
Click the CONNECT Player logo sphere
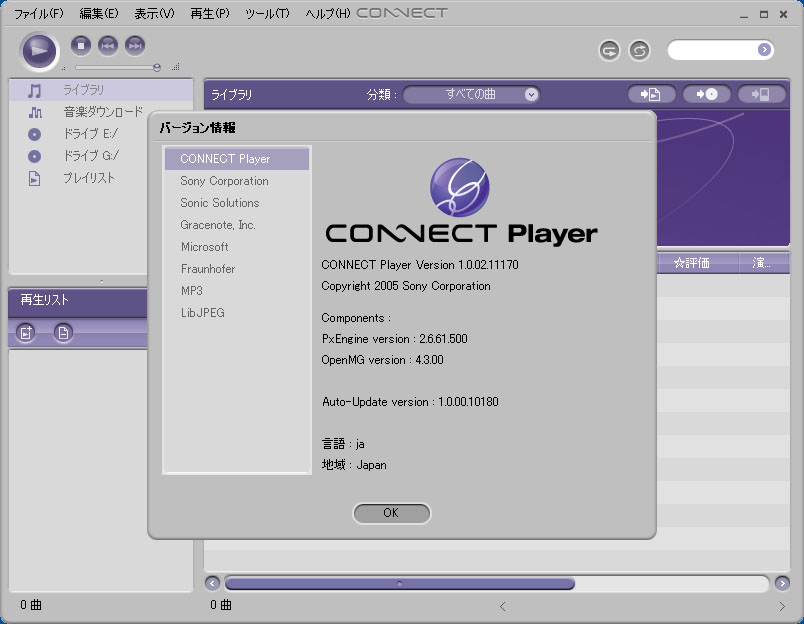click(x=460, y=187)
